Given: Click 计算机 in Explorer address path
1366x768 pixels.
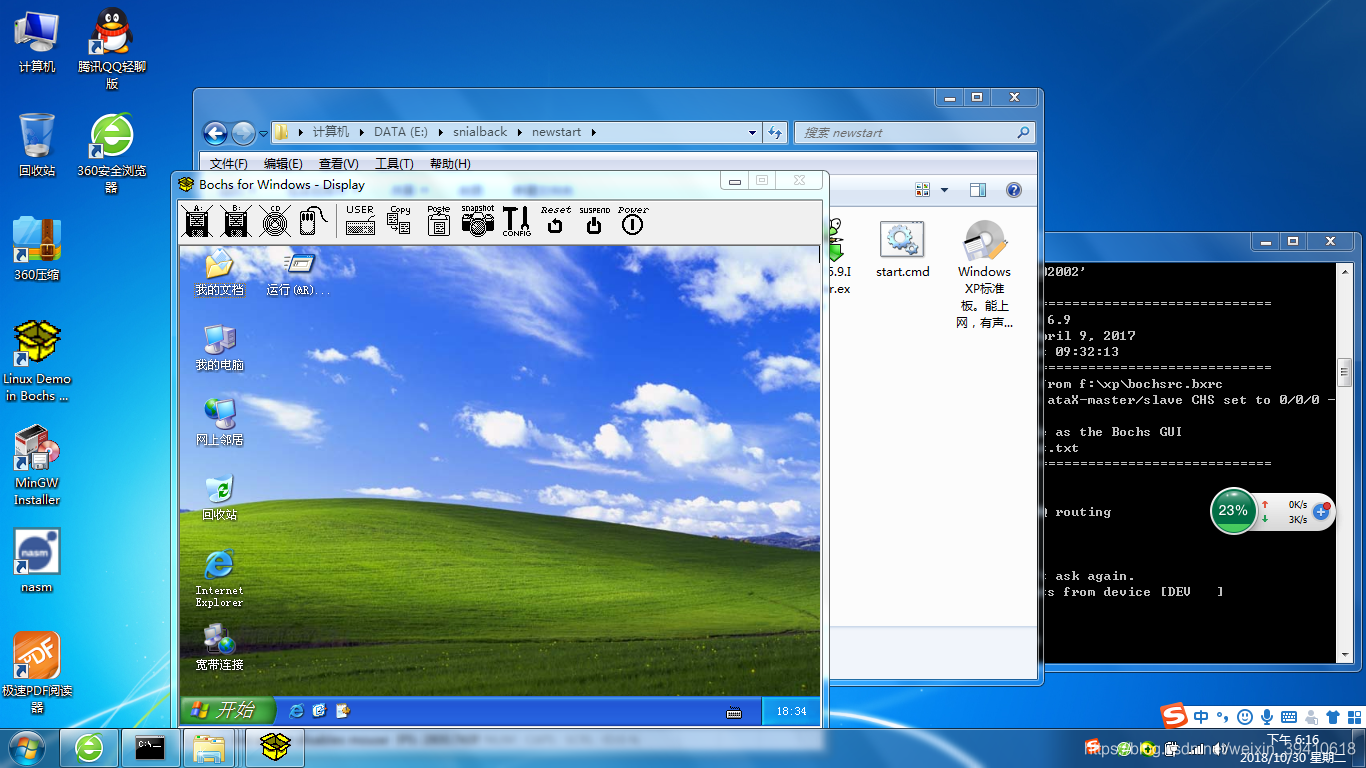Looking at the screenshot, I should pyautogui.click(x=330, y=132).
